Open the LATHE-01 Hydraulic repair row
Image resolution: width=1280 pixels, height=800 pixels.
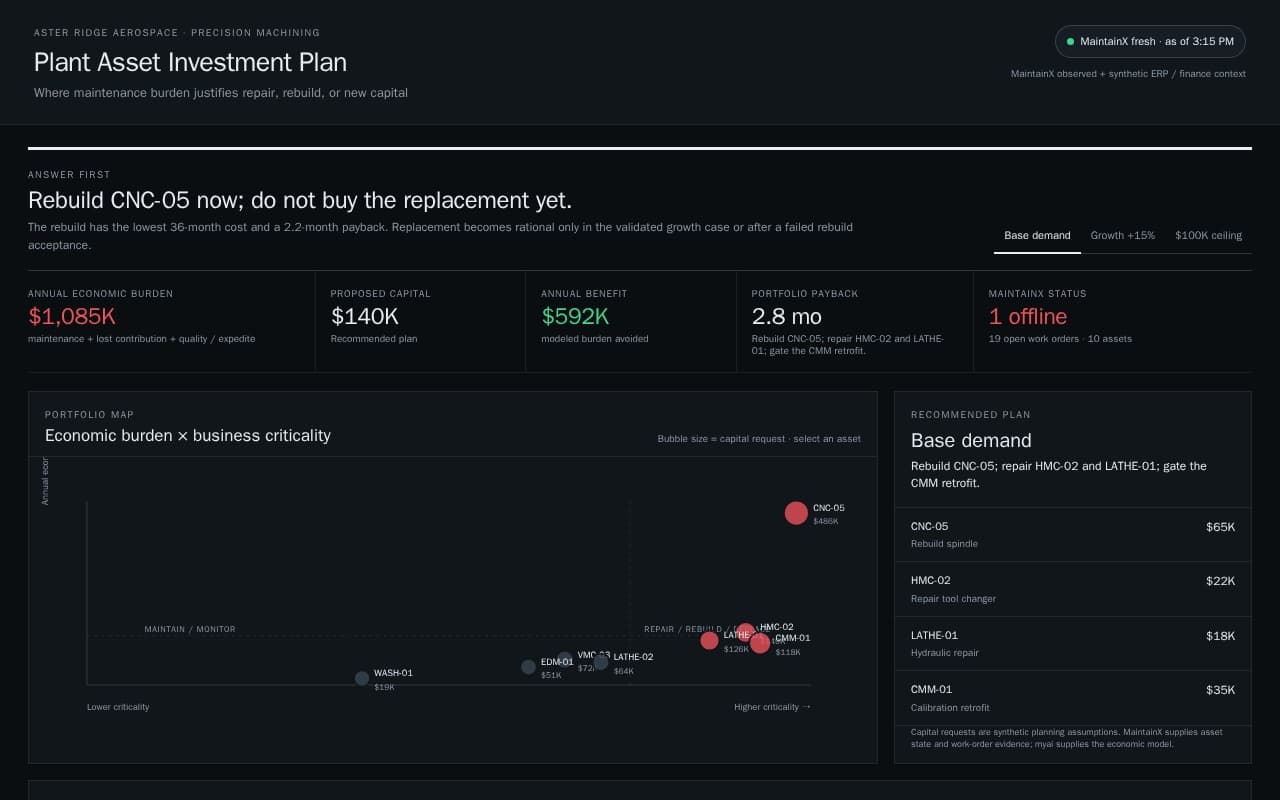1073,643
